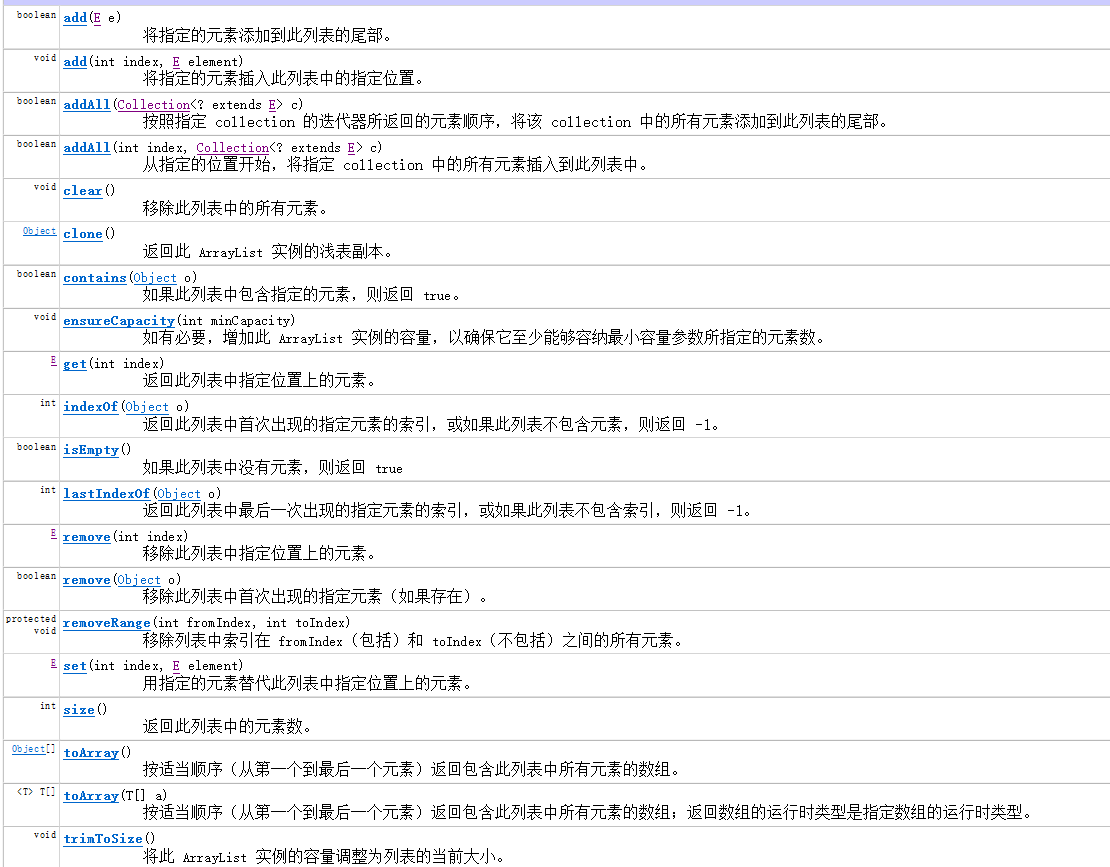Click text '将指定的元素插入此列表中的指定位置。'

[x=283, y=79]
